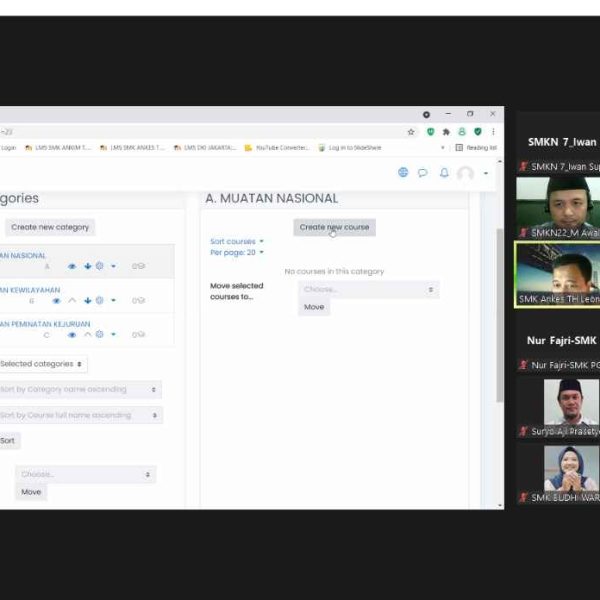Open the Chrome extensions puzzle icon
Screen dimensions: 600x600
pos(446,132)
